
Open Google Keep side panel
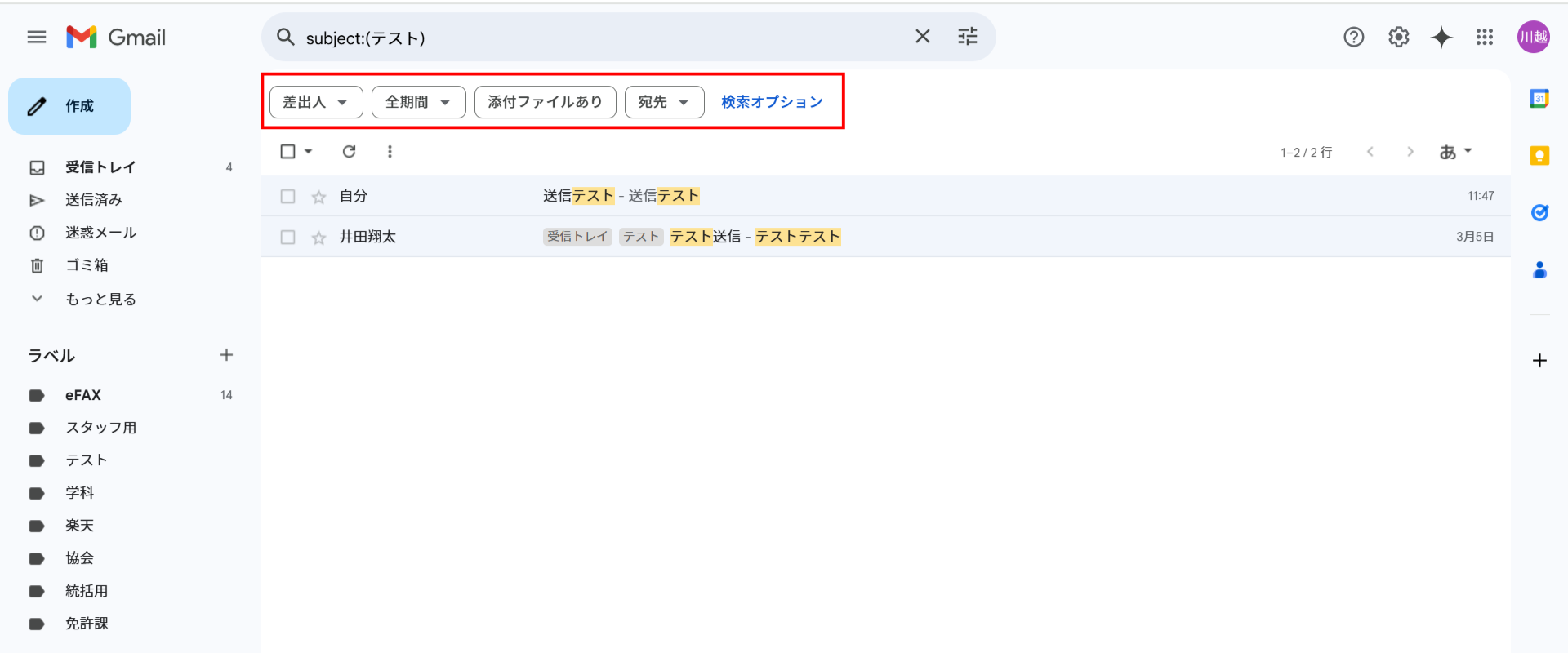(1539, 156)
